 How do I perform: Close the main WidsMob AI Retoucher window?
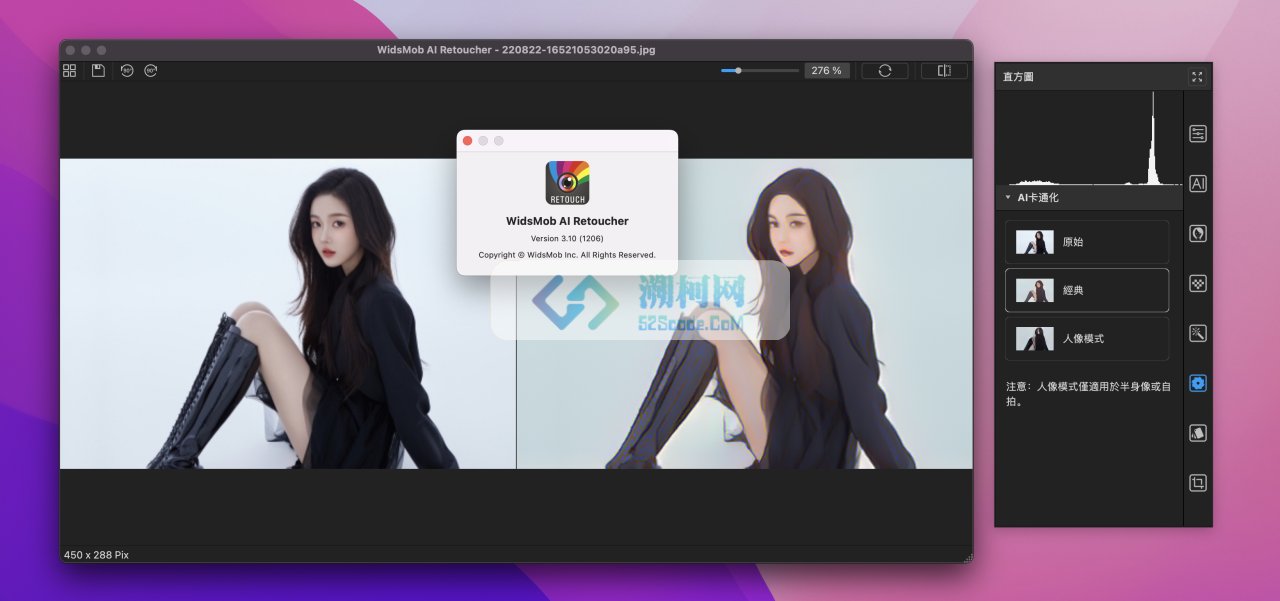70,50
